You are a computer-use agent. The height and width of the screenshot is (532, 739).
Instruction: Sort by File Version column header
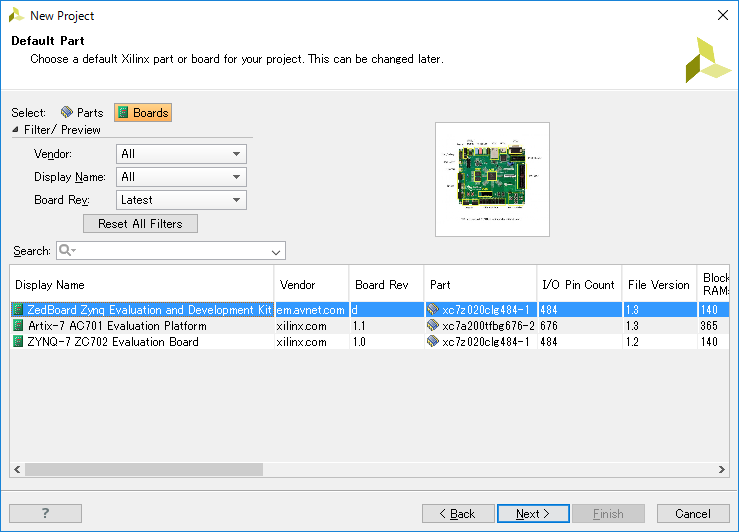(x=659, y=285)
